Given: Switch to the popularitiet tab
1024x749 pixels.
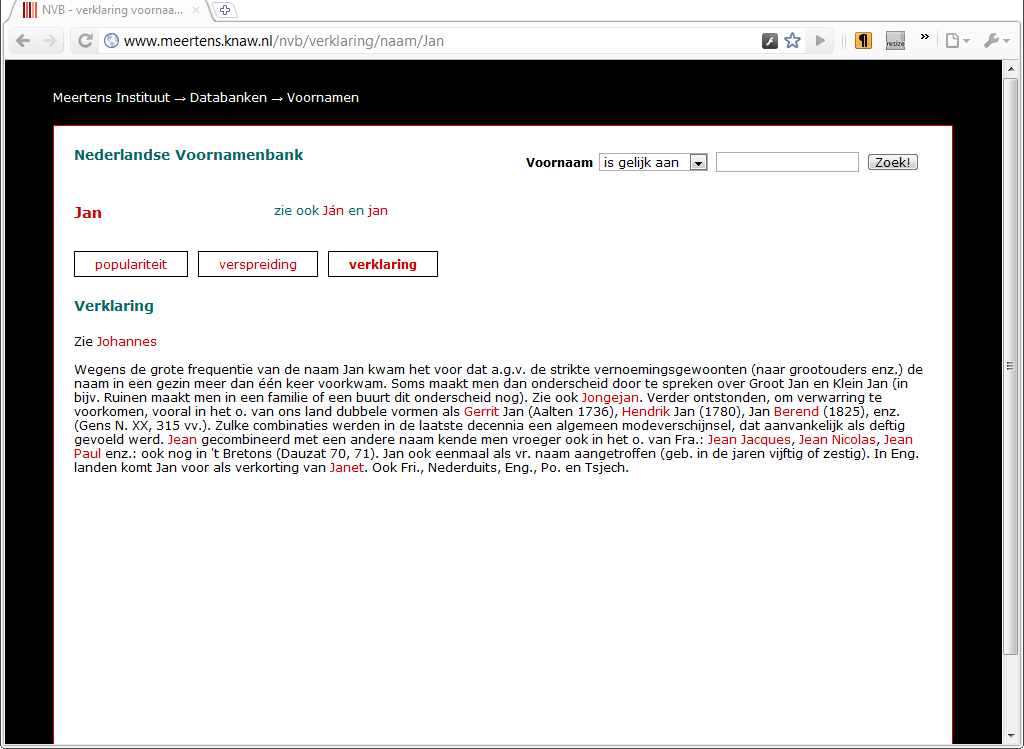Looking at the screenshot, I should [x=130, y=264].
